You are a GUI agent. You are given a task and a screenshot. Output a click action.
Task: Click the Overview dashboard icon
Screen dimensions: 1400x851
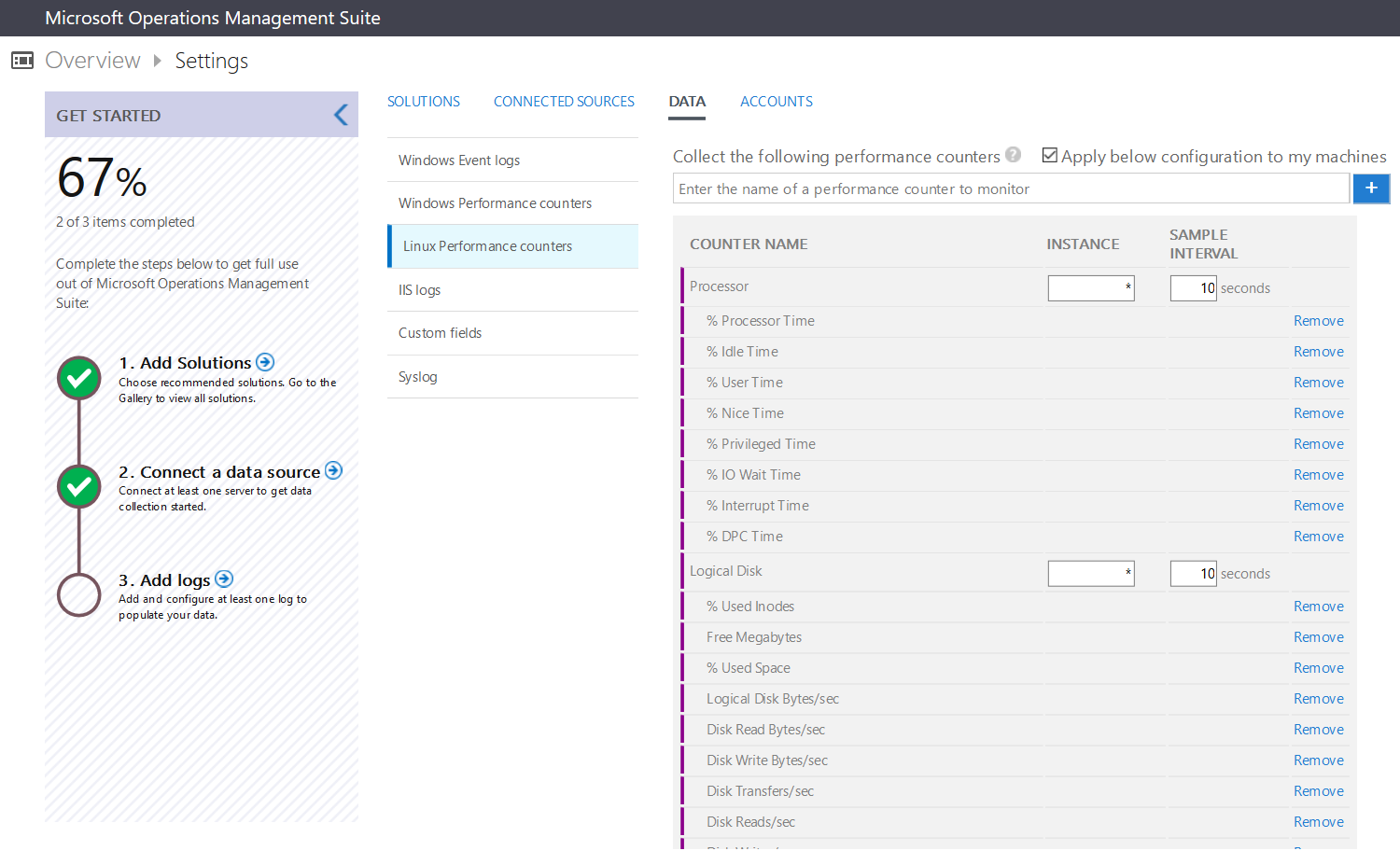pos(22,61)
